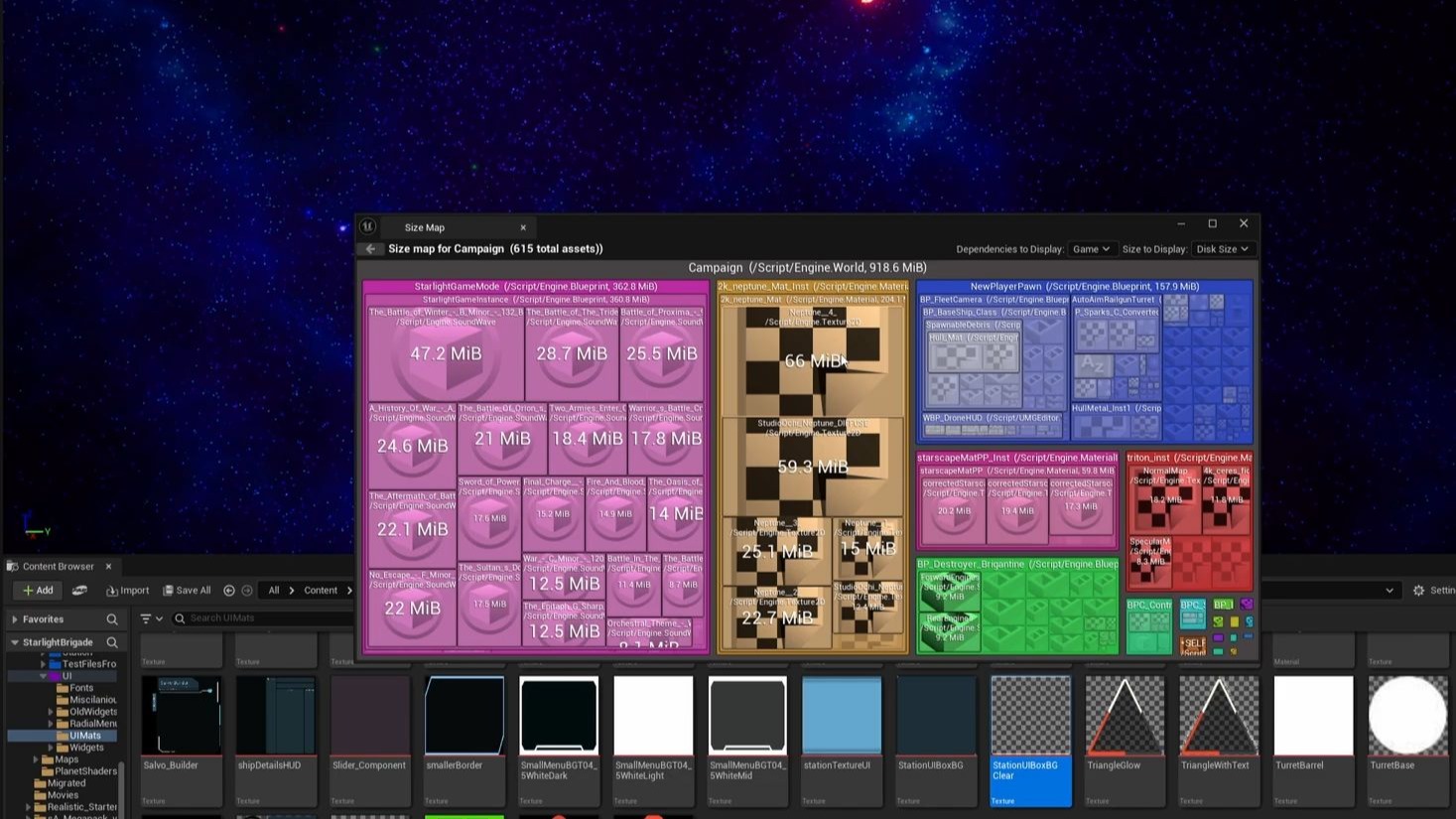This screenshot has height=819, width=1456.
Task: Select the stationTextureUI asset
Action: coord(842,741)
